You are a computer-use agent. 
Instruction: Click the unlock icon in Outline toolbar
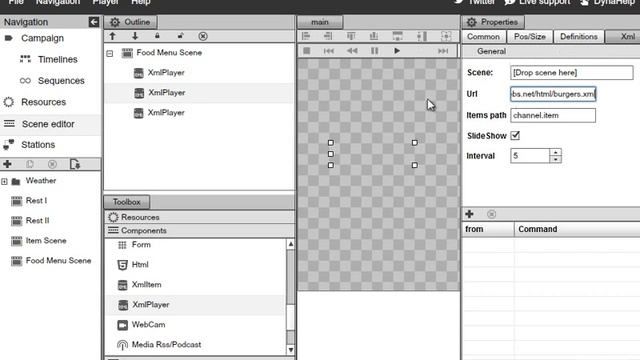pos(180,36)
